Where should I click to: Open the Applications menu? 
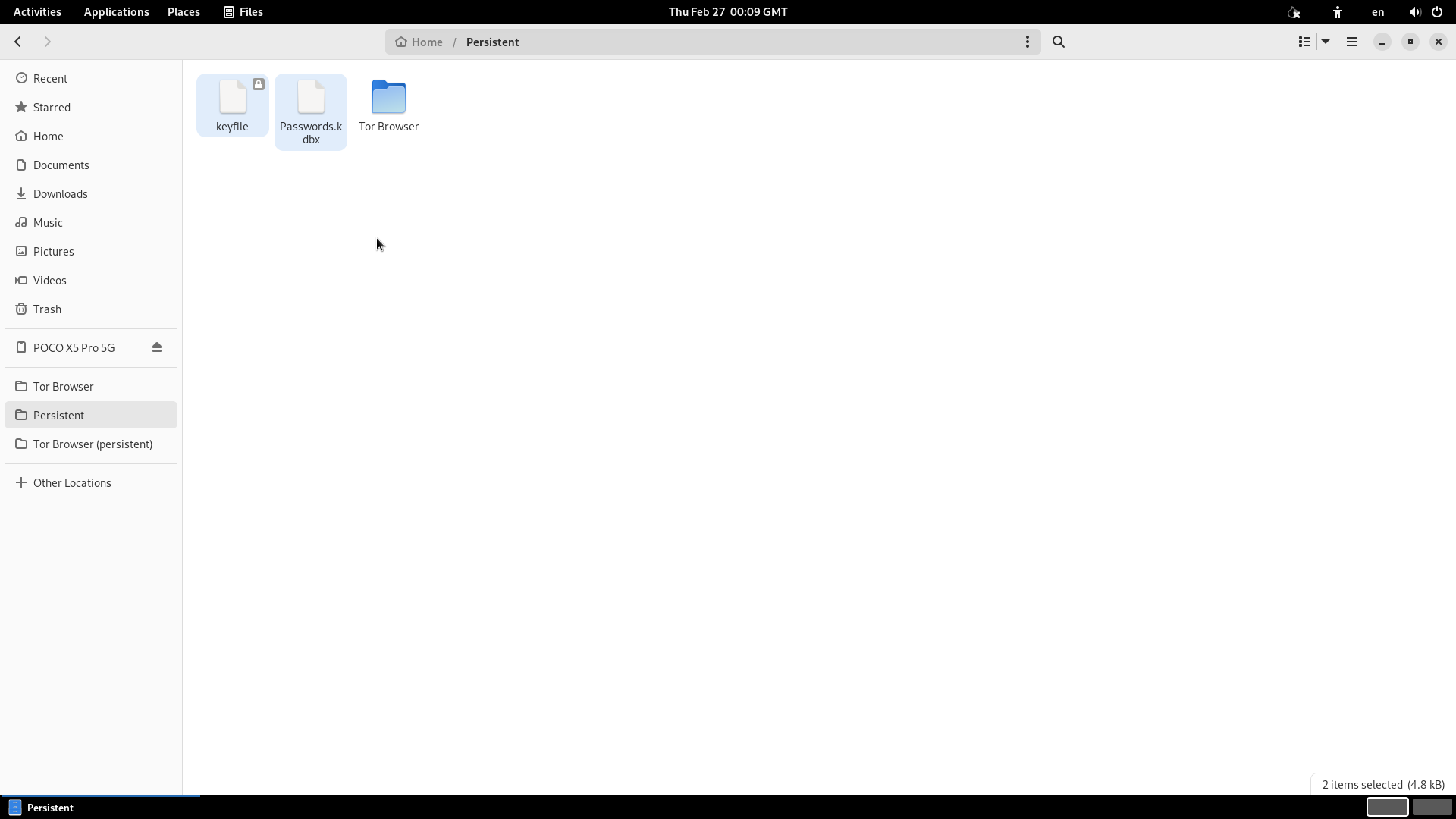(x=116, y=12)
